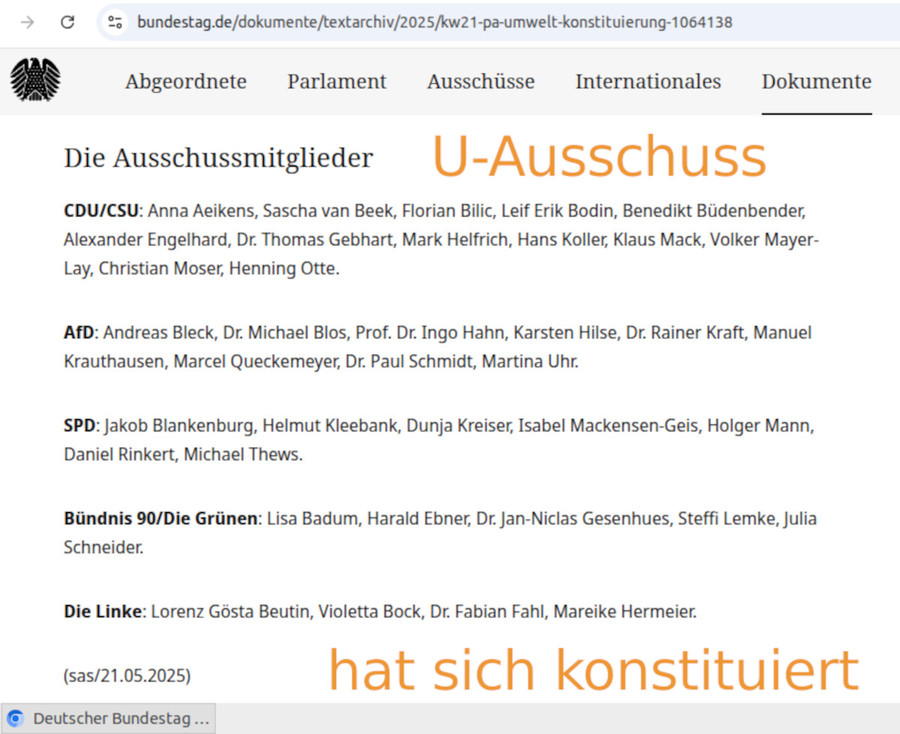900x734 pixels.
Task: Click the orange U-Ausschuss overlay text
Action: click(598, 158)
